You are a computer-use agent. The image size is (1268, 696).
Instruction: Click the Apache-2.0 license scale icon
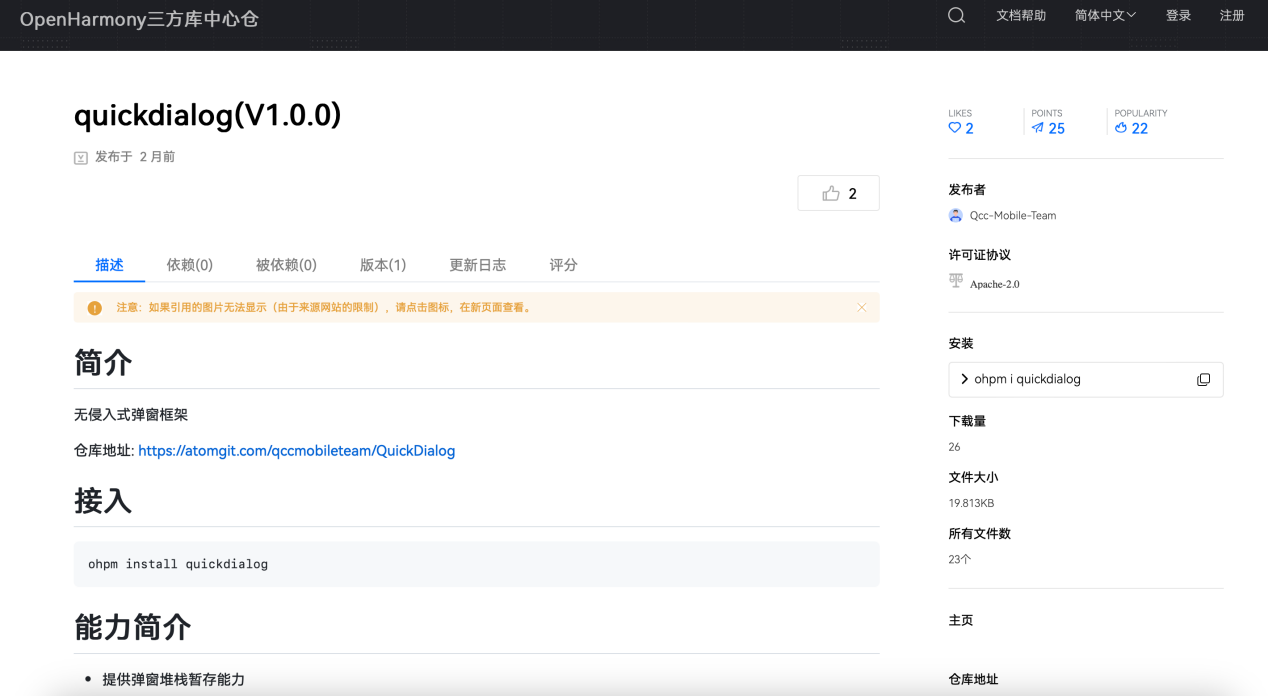(956, 281)
